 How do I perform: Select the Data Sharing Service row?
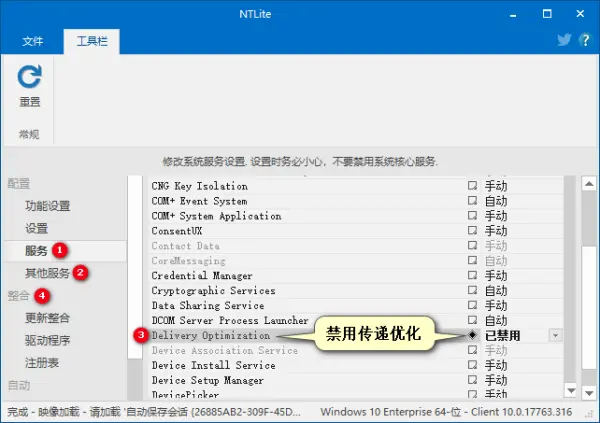356,305
